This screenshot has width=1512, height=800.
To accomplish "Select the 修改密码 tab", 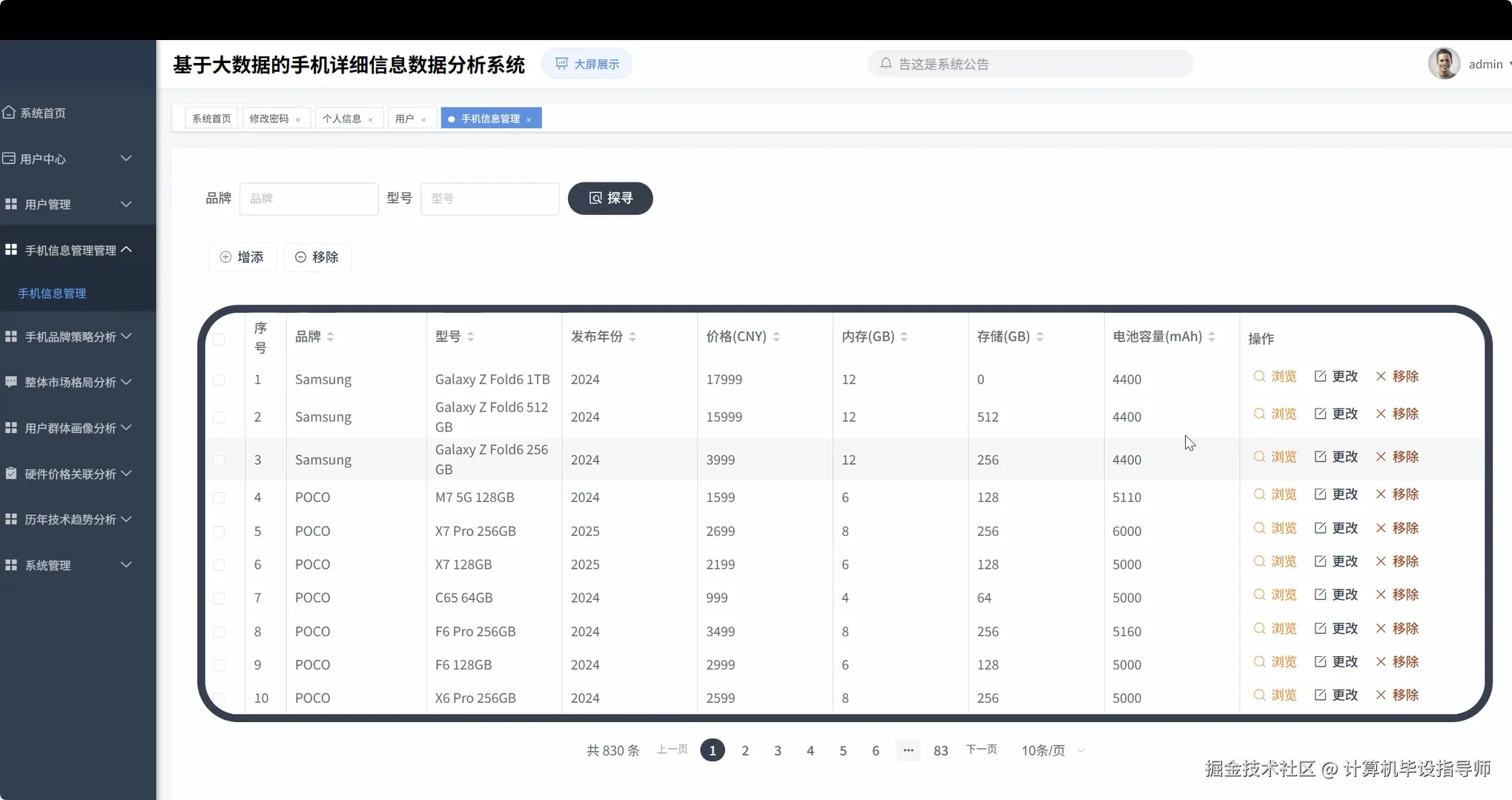I will click(270, 118).
